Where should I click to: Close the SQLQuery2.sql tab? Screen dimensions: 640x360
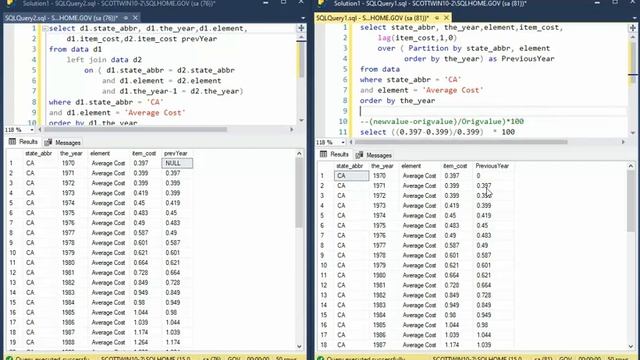point(135,18)
